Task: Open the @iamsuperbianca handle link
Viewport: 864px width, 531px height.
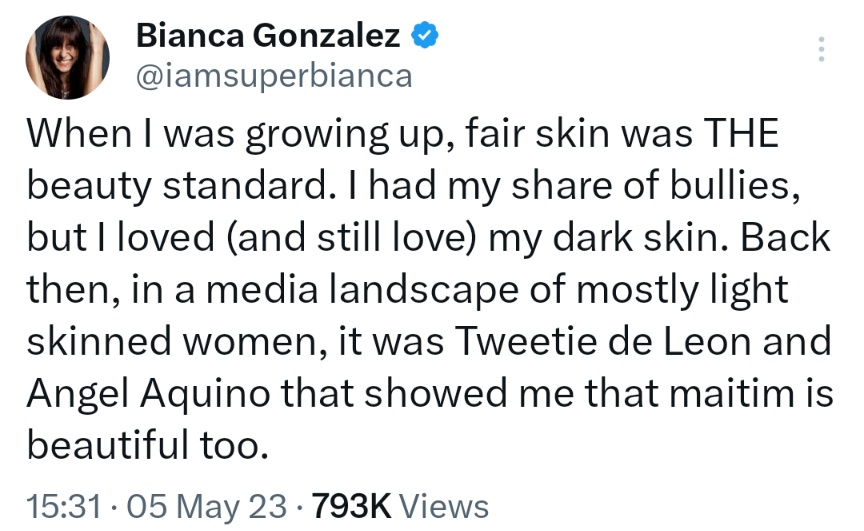Action: click(274, 76)
